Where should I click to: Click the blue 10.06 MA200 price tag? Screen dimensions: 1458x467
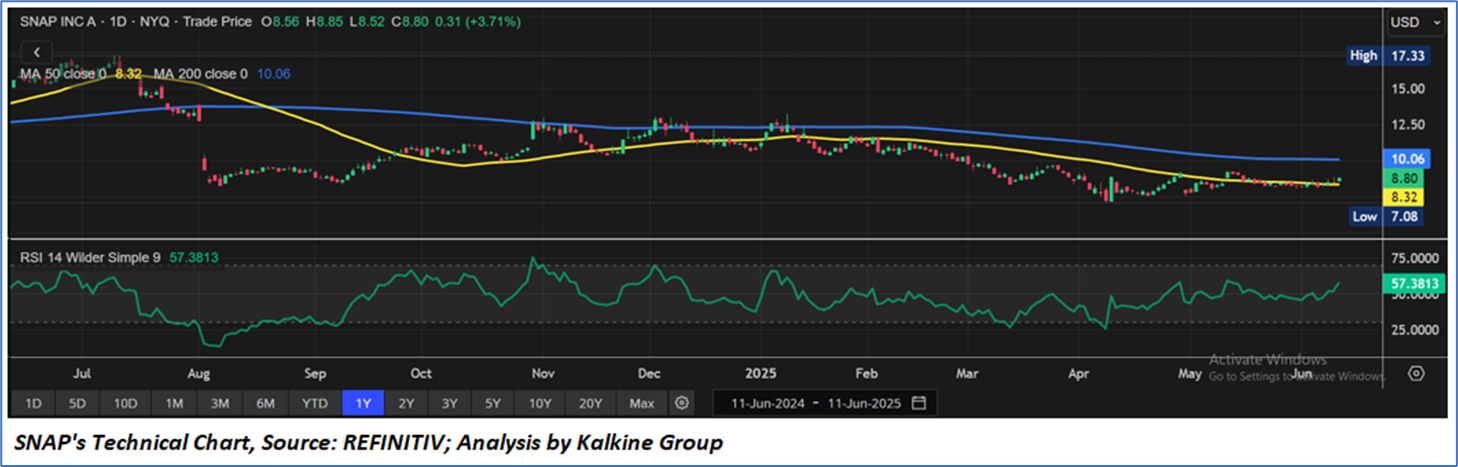(1407, 158)
